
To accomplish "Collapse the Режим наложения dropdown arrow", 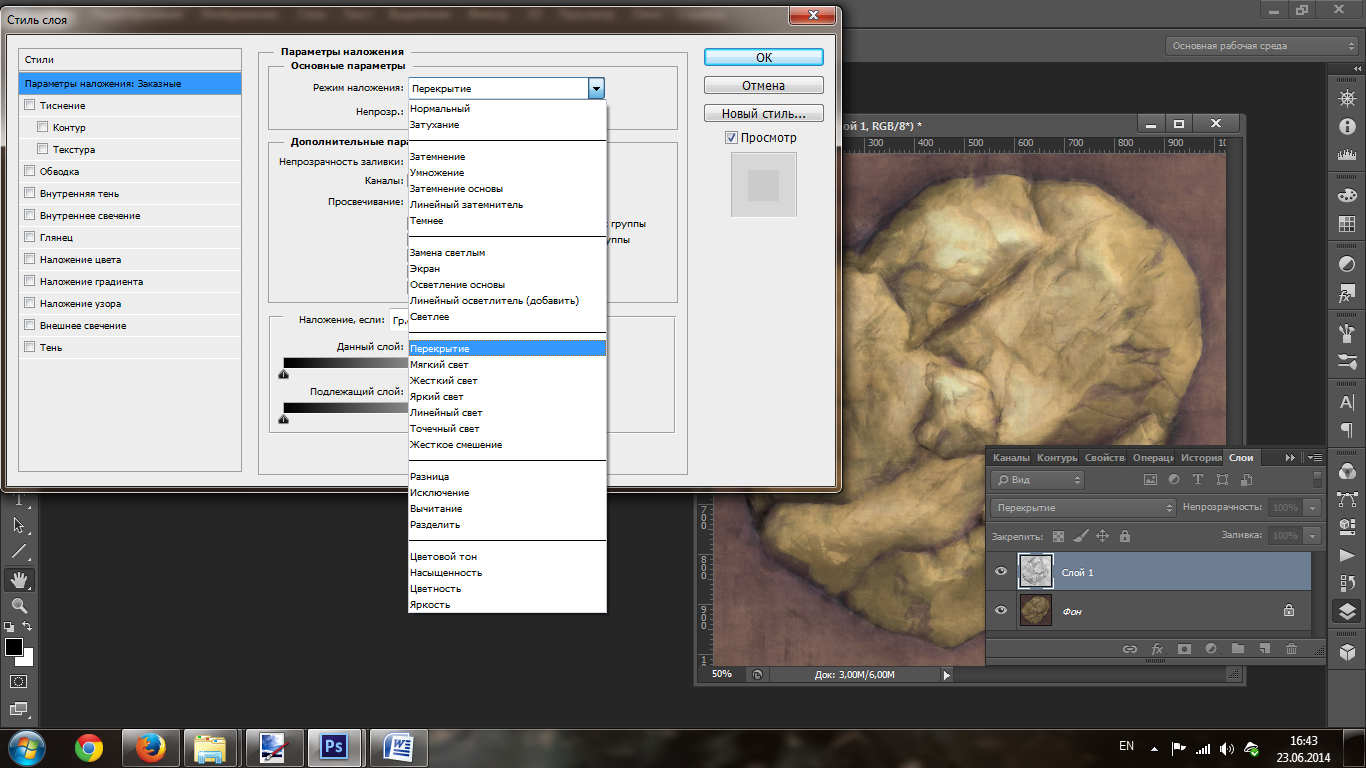I will tap(596, 89).
